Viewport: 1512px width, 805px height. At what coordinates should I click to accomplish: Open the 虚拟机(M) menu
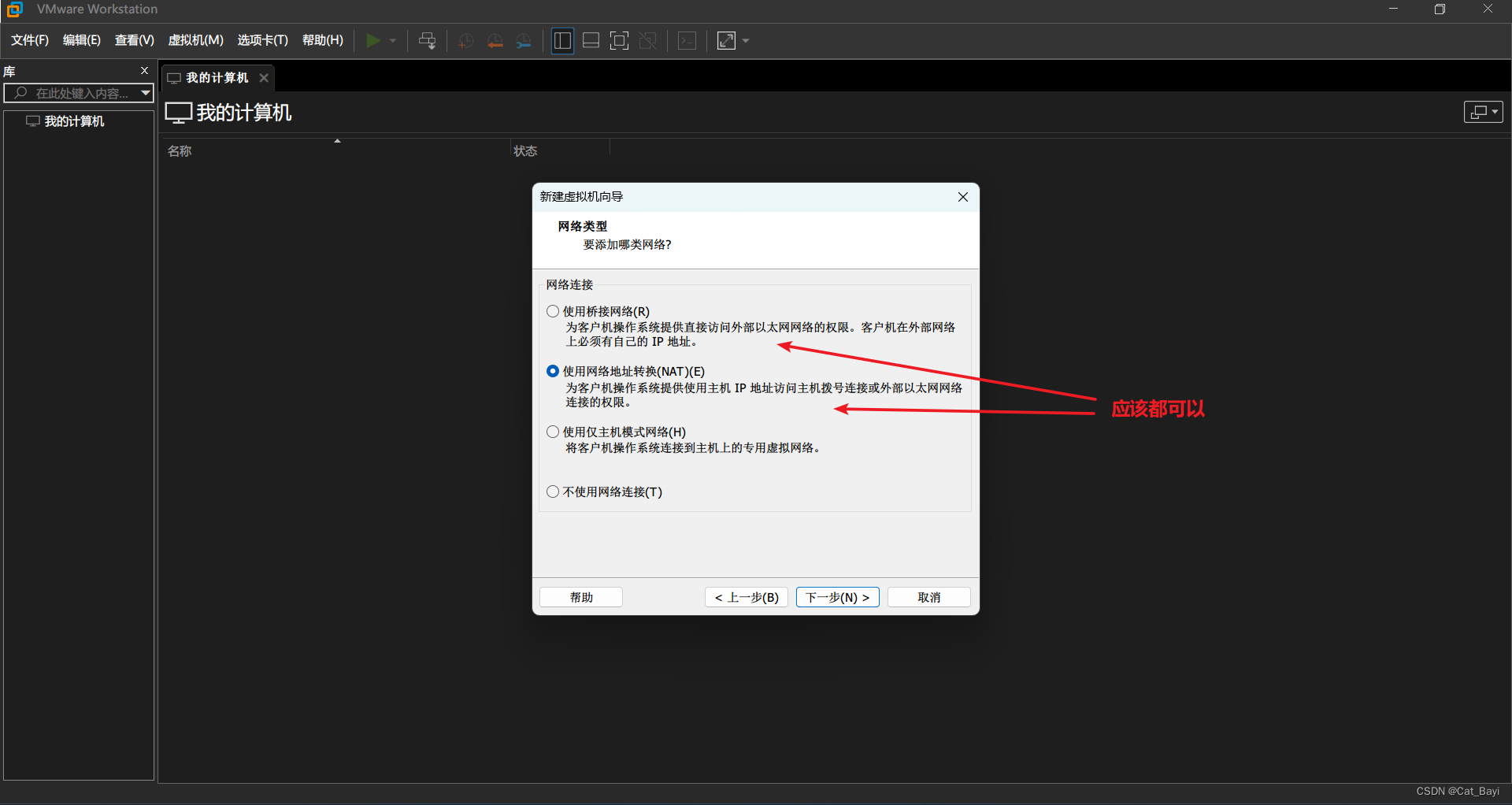pyautogui.click(x=196, y=40)
